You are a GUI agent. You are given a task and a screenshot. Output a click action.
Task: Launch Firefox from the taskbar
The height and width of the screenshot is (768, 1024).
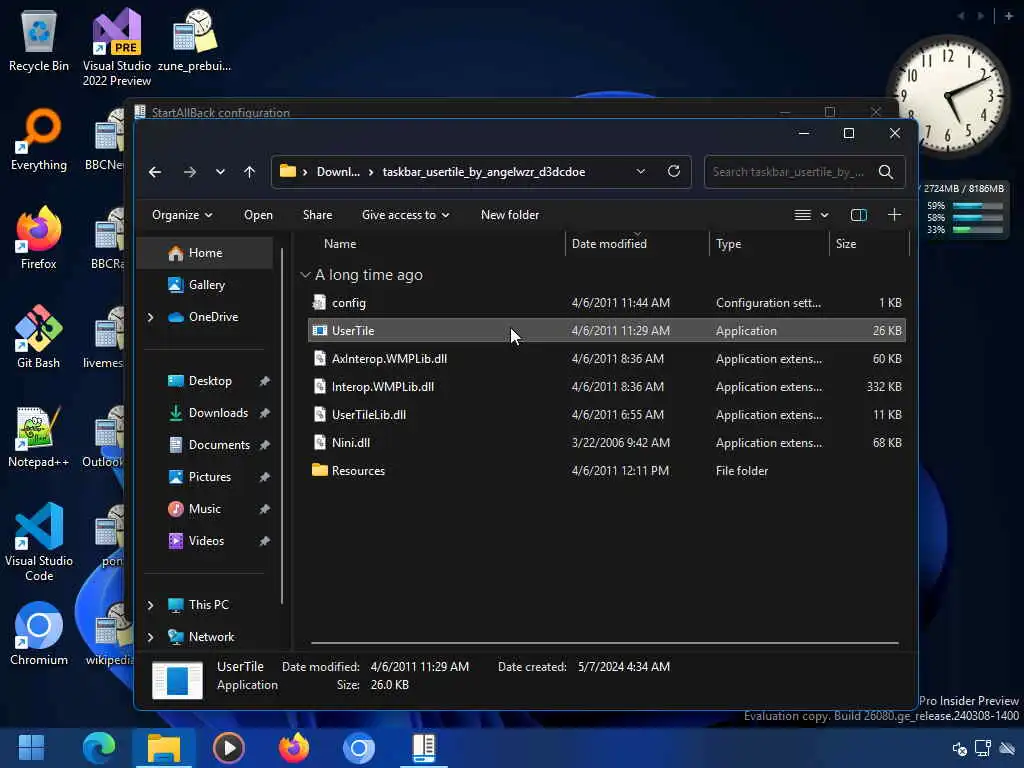(294, 748)
